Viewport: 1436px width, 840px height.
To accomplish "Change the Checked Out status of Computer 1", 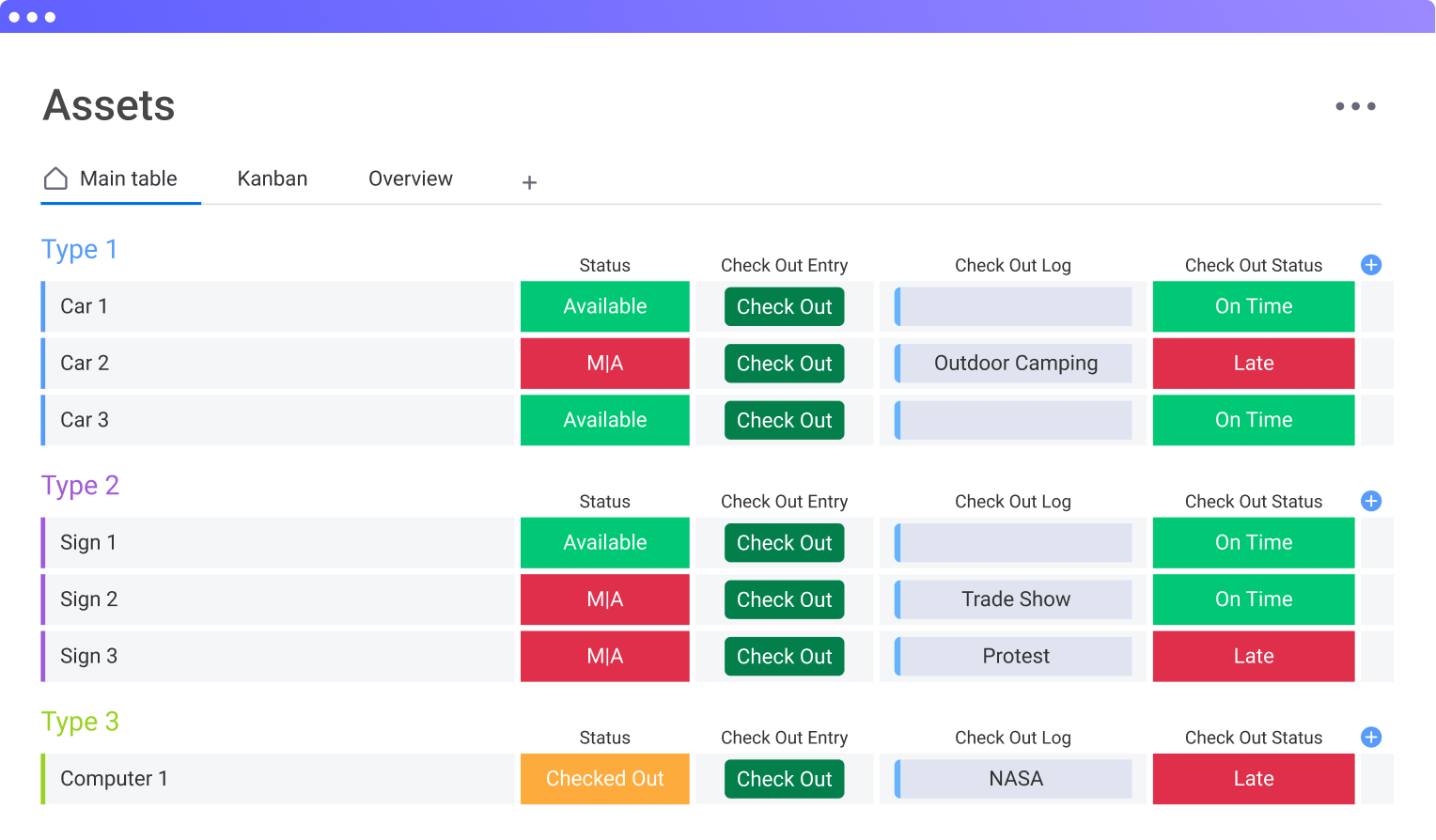I will coord(604,779).
